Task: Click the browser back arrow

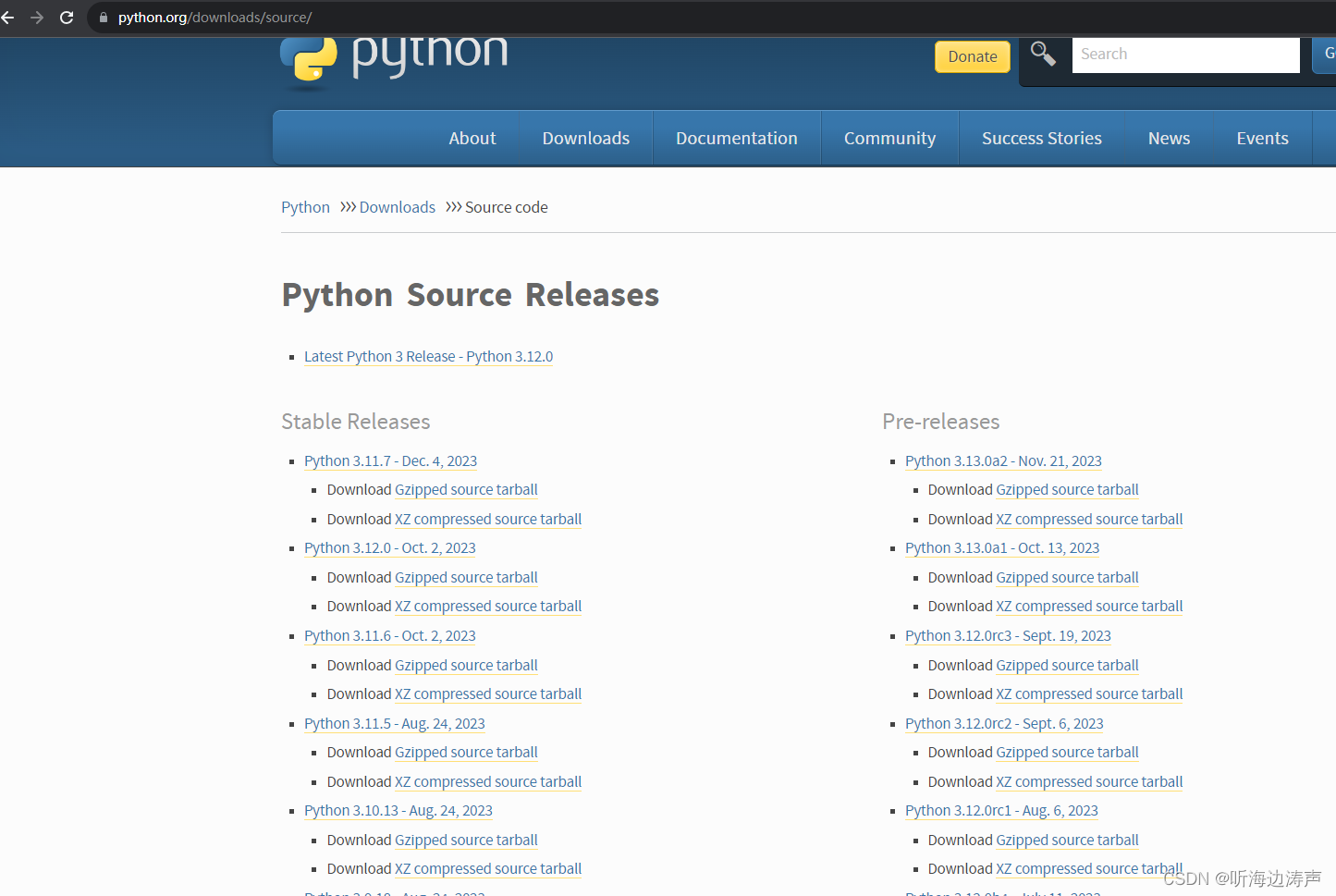Action: tap(7, 18)
